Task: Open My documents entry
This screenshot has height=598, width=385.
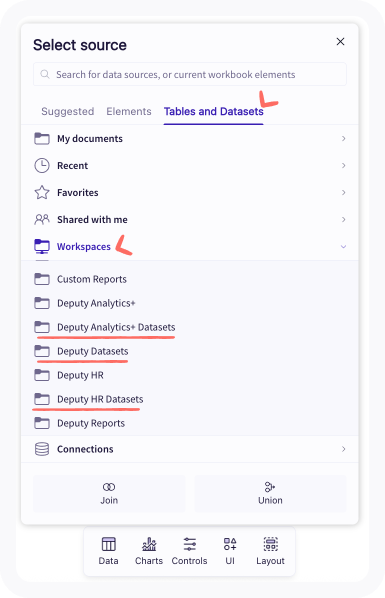Action: (x=190, y=138)
